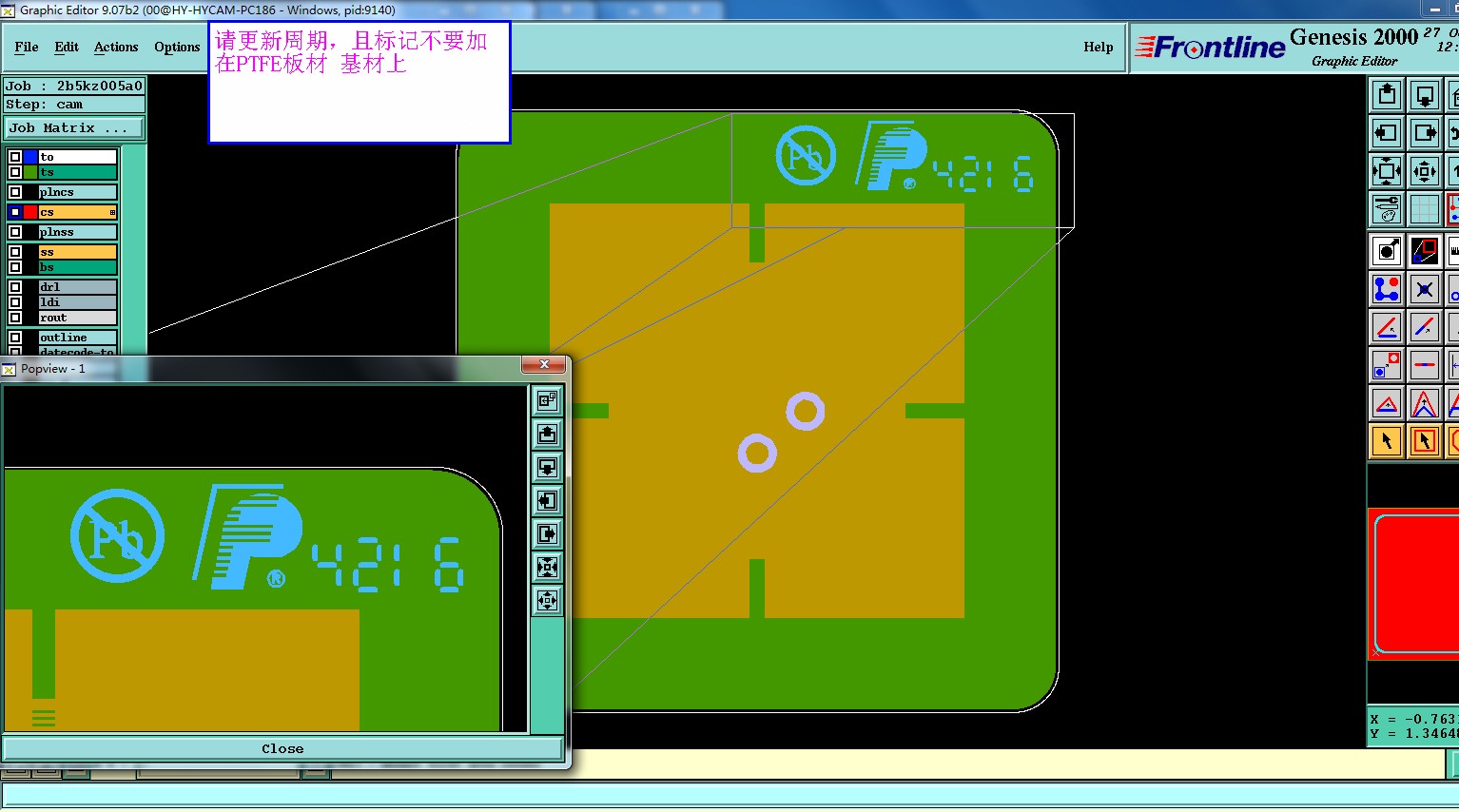The width and height of the screenshot is (1459, 812).
Task: Select the connected blue nodes net tool
Action: pos(1387,289)
